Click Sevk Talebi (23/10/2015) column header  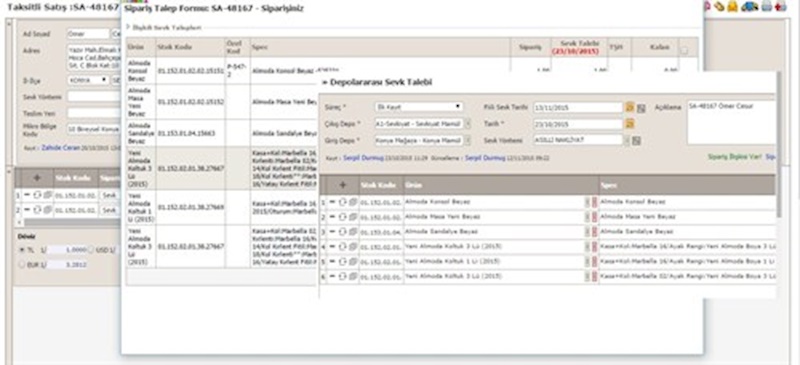point(579,46)
